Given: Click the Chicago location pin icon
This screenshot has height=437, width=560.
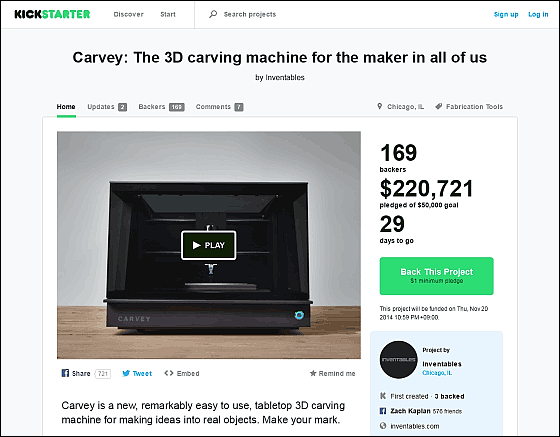Looking at the screenshot, I should pyautogui.click(x=379, y=106).
